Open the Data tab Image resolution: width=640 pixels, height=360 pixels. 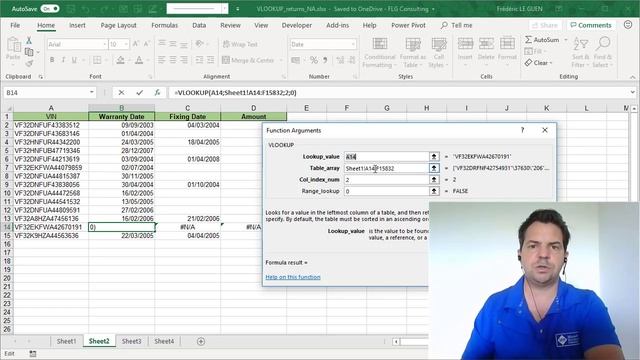(199, 25)
